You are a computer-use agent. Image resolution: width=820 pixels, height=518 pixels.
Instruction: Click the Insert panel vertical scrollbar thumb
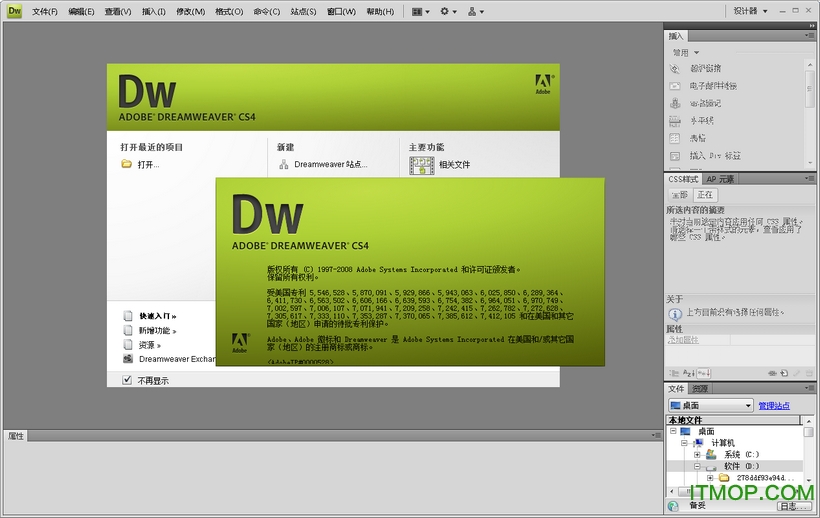click(x=810, y=90)
